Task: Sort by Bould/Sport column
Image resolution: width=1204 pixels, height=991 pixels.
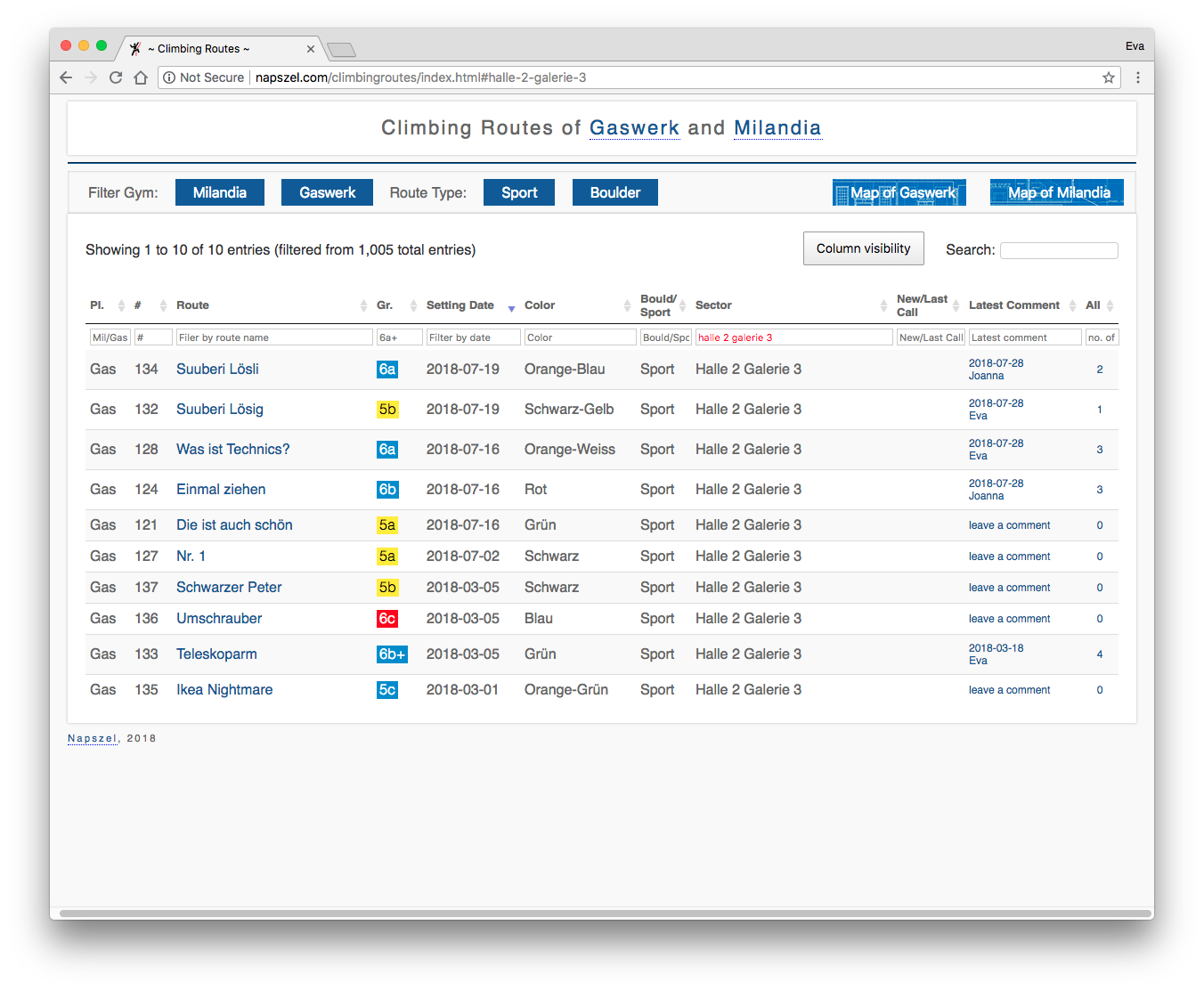Action: tap(663, 305)
